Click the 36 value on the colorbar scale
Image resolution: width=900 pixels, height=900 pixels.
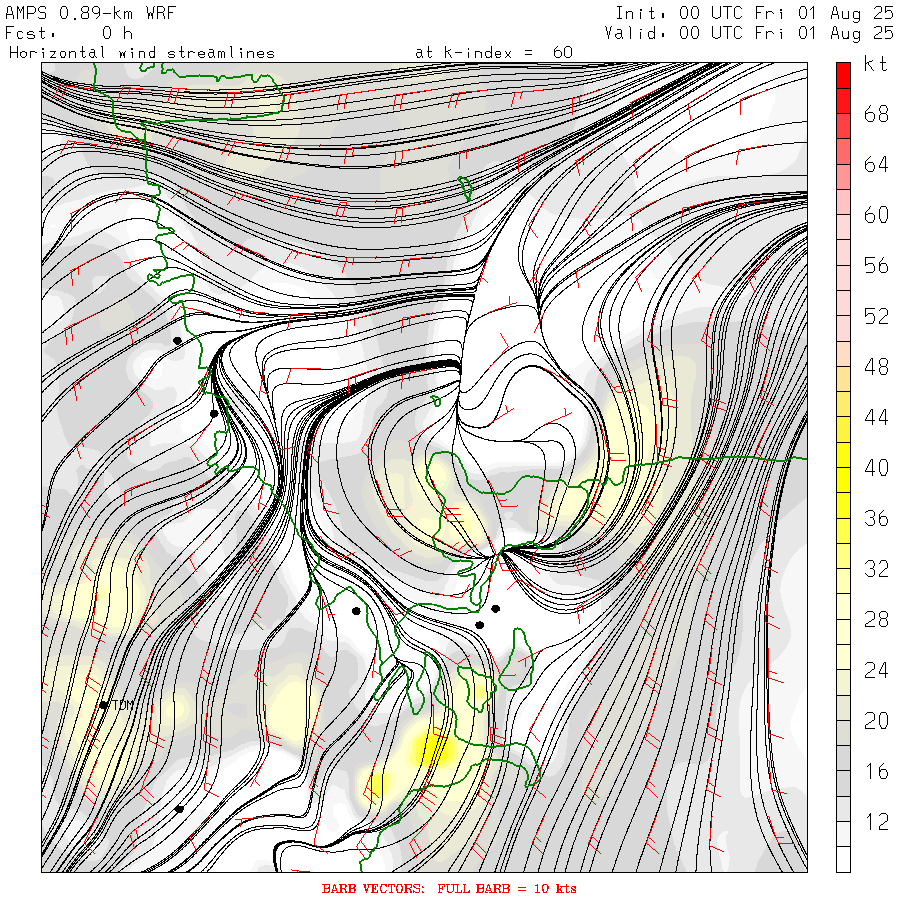(x=876, y=518)
